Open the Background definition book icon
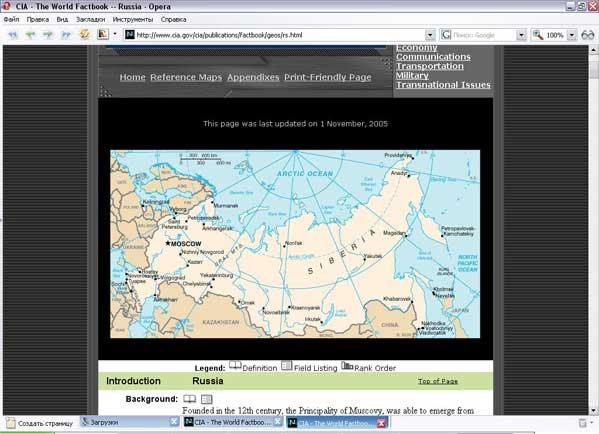The image size is (599, 434). [189, 399]
